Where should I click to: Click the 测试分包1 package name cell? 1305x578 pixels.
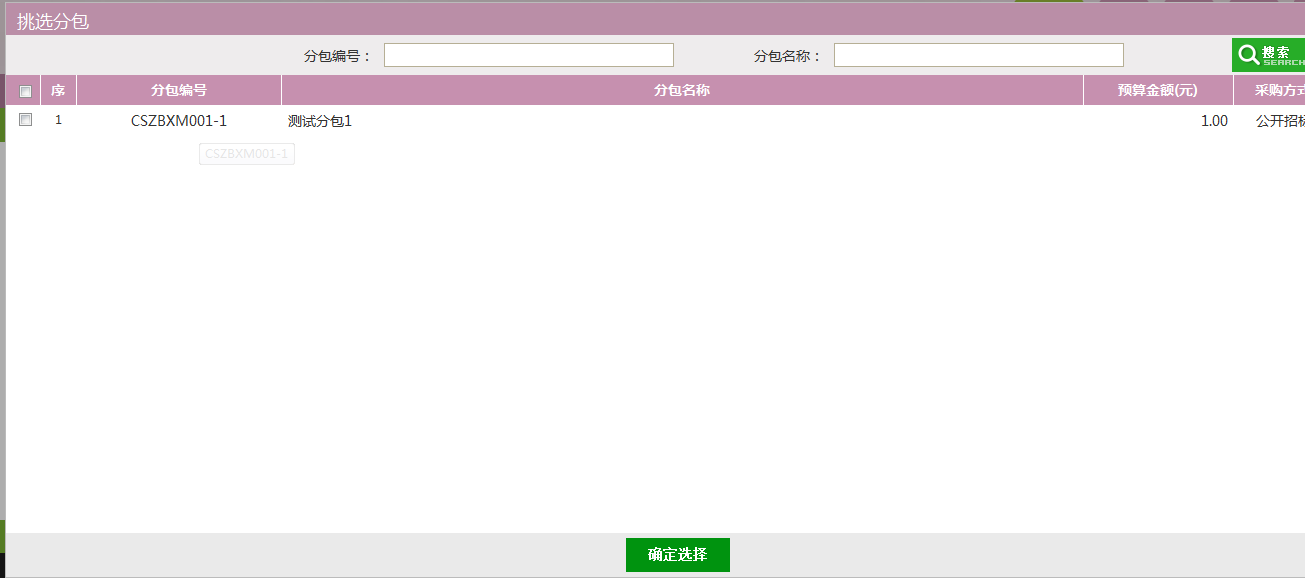tap(320, 121)
